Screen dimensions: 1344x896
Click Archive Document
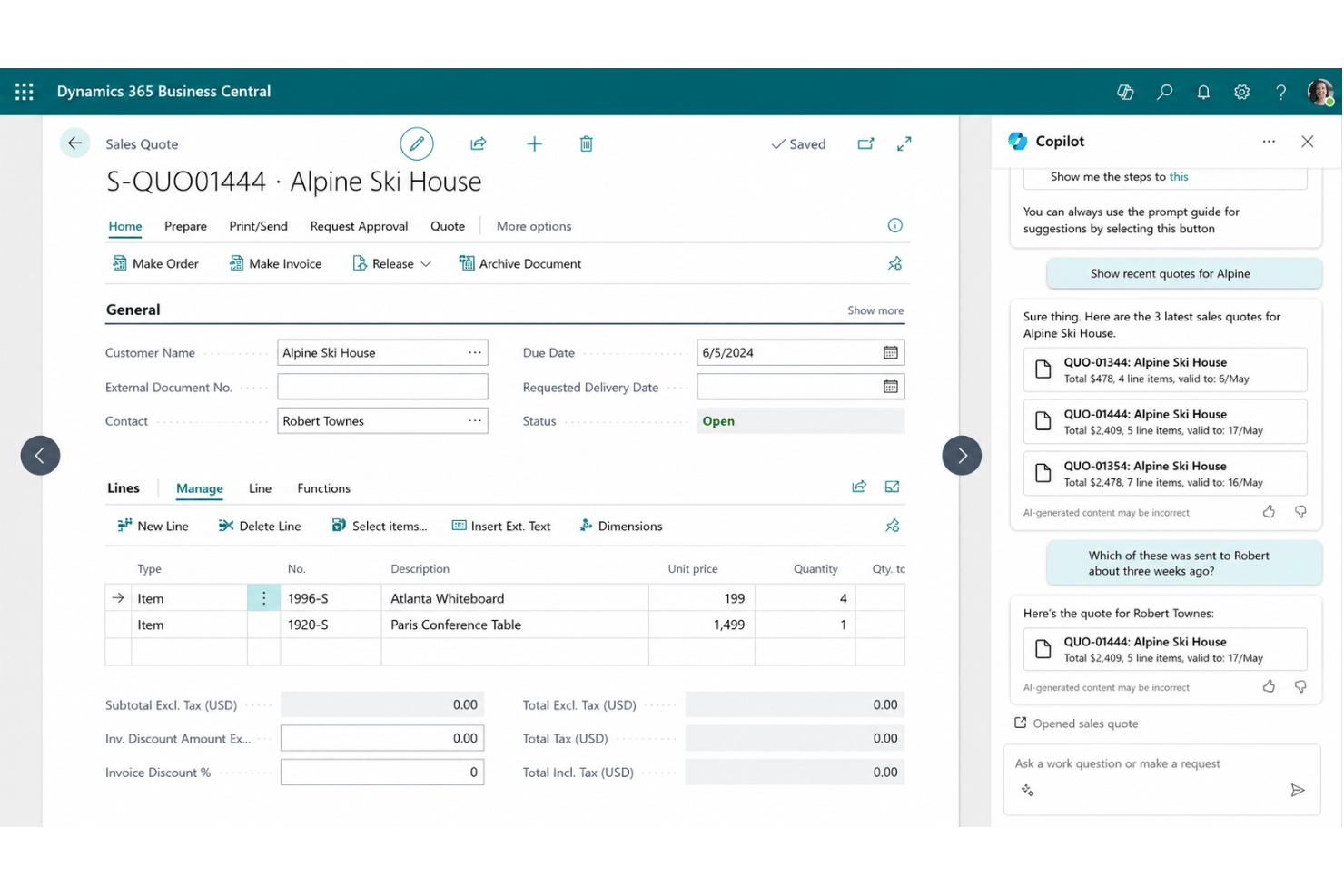tap(520, 263)
